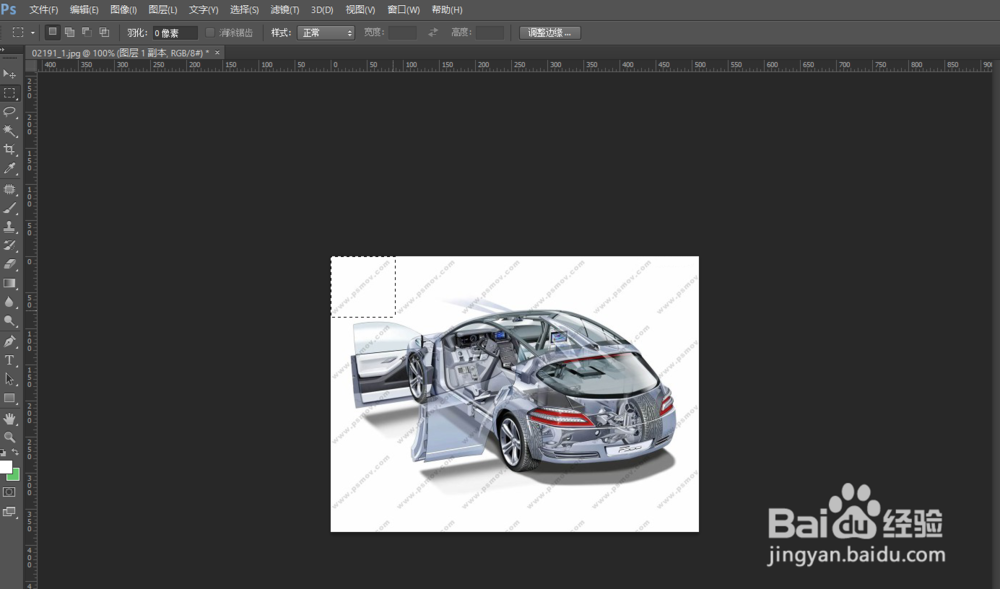Viewport: 1000px width, 589px height.
Task: Choose Intersect with Selection mode
Action: coord(104,32)
